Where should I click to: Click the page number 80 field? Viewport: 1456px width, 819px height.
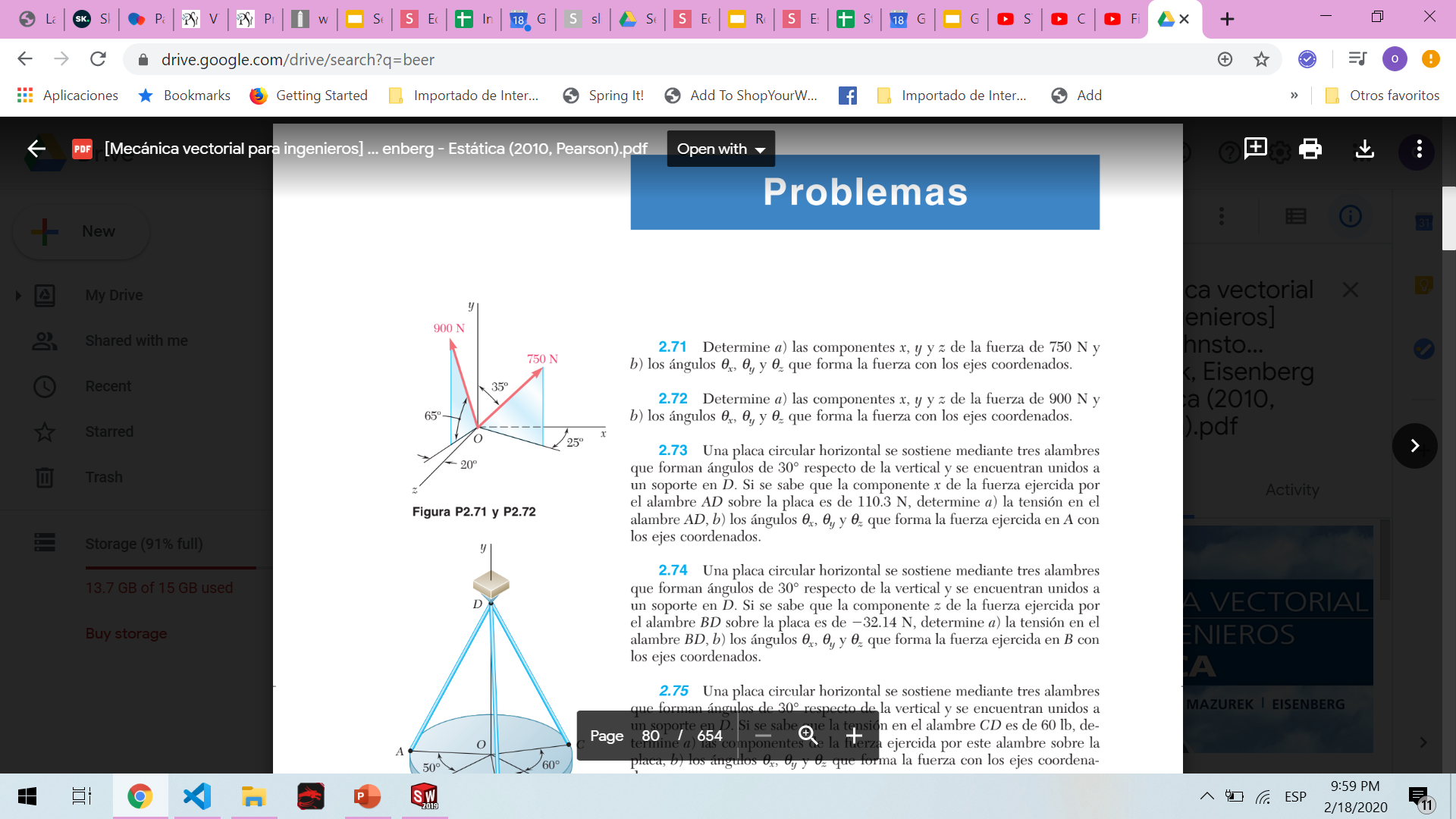coord(650,736)
